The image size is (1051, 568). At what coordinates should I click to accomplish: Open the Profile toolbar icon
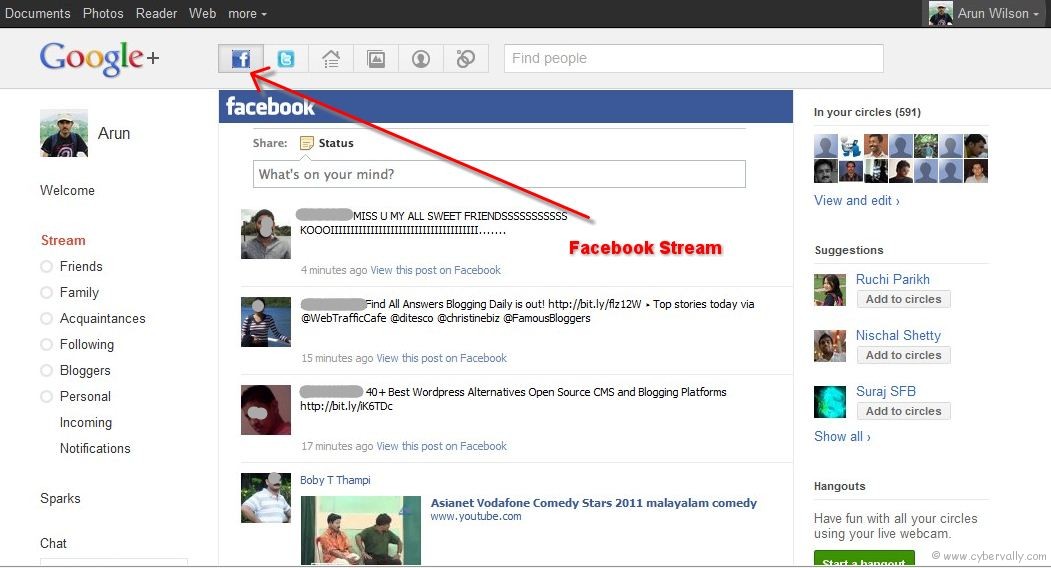[x=421, y=59]
